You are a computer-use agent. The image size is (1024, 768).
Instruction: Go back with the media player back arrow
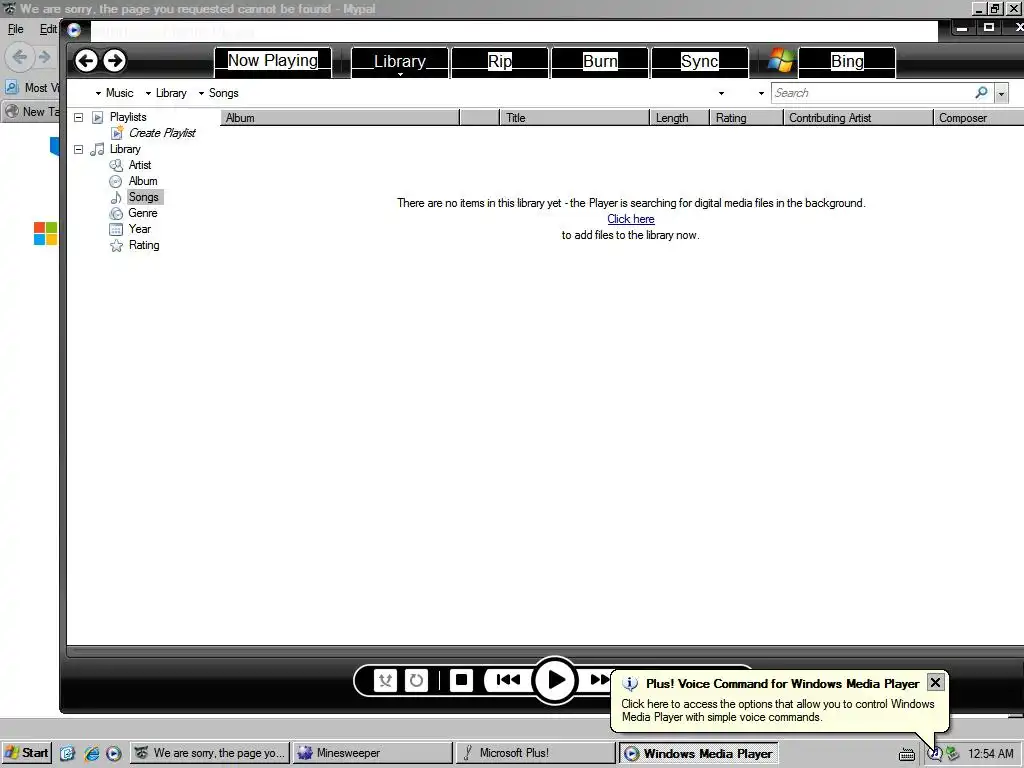point(86,61)
